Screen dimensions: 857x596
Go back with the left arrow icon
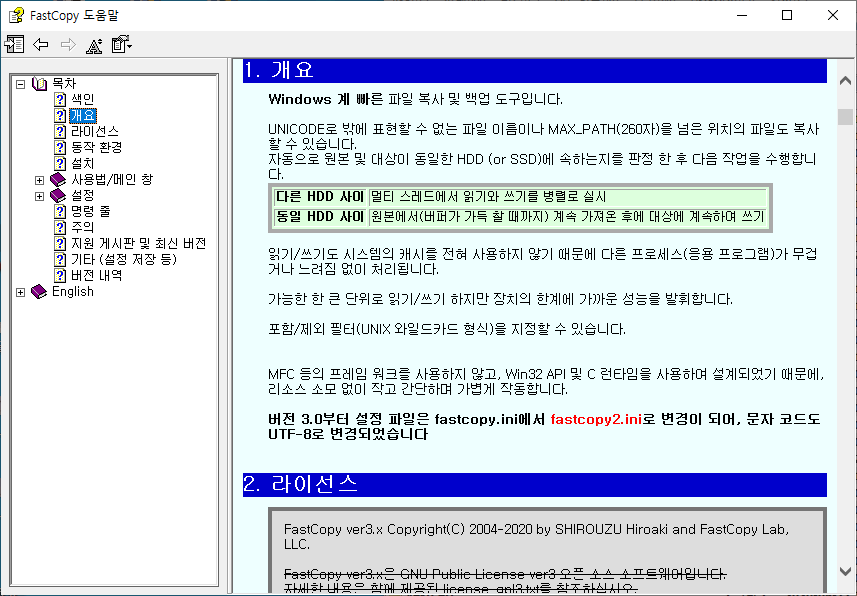41,44
